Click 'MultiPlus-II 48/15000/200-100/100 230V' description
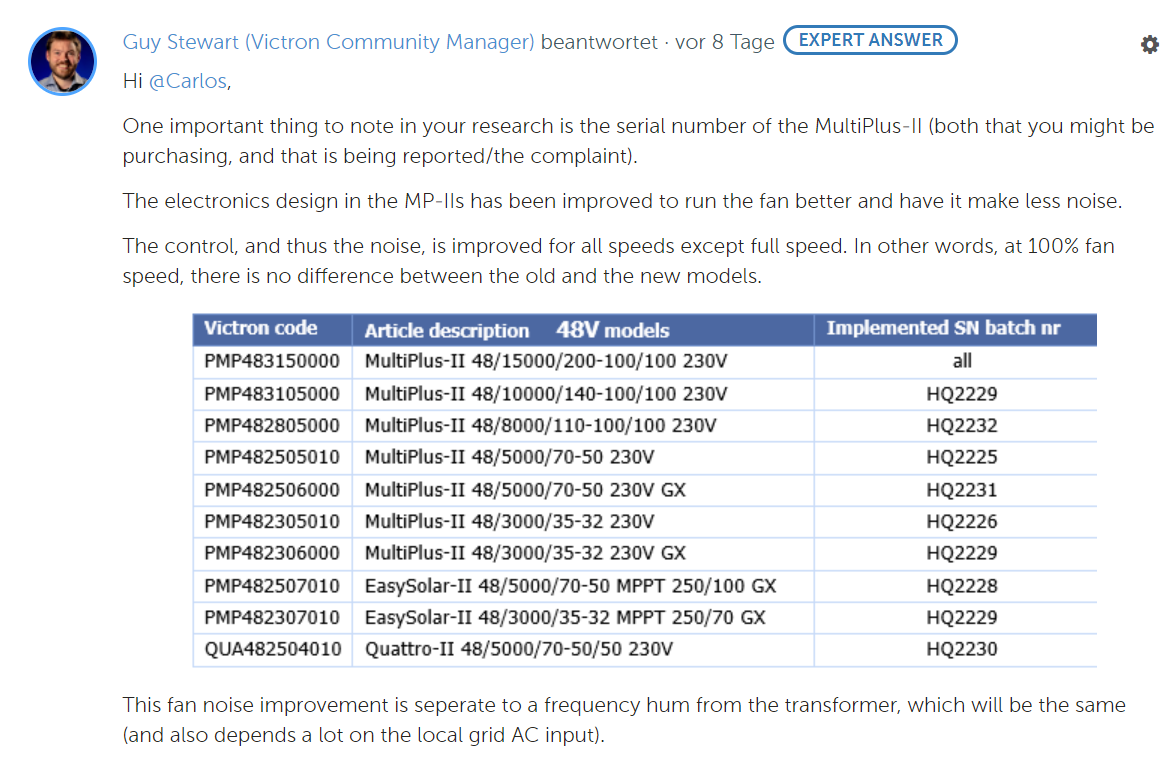1166x779 pixels. [x=546, y=361]
